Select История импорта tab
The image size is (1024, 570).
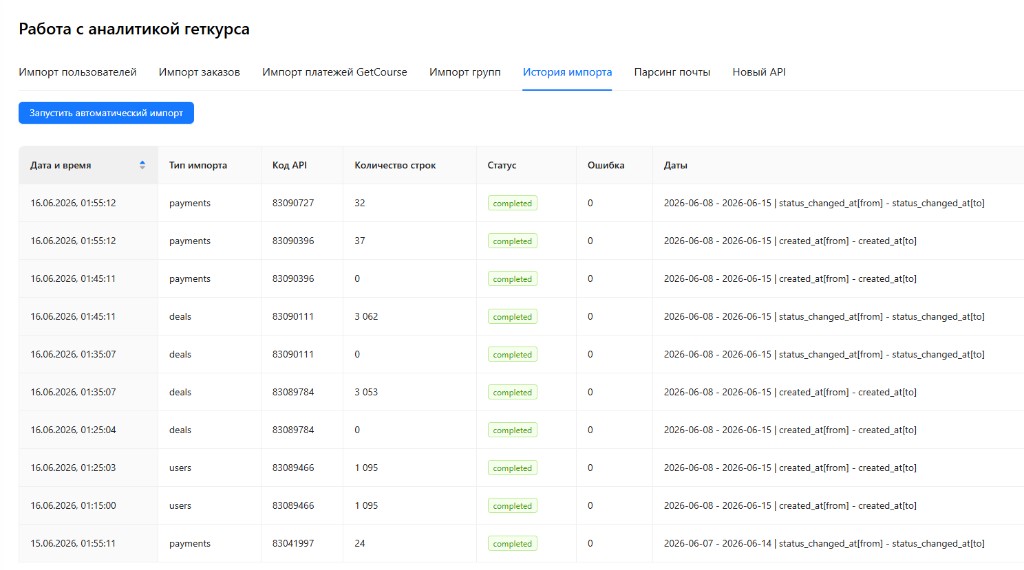point(567,72)
